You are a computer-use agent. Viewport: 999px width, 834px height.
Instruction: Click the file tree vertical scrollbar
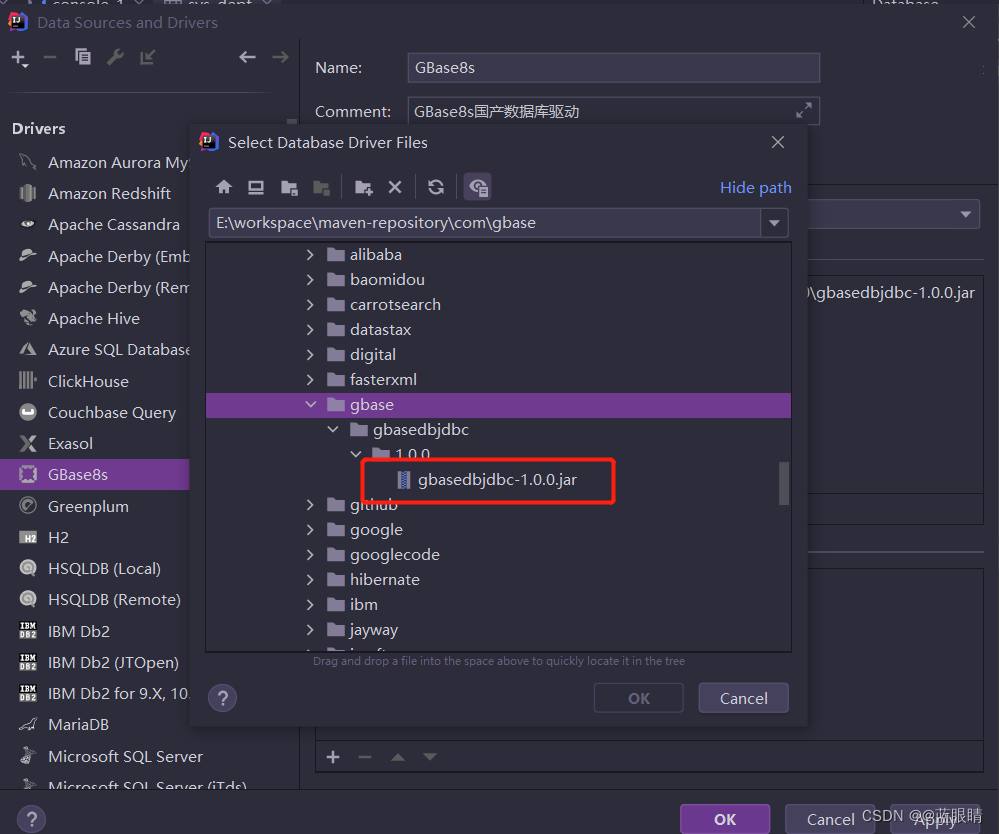(x=784, y=483)
